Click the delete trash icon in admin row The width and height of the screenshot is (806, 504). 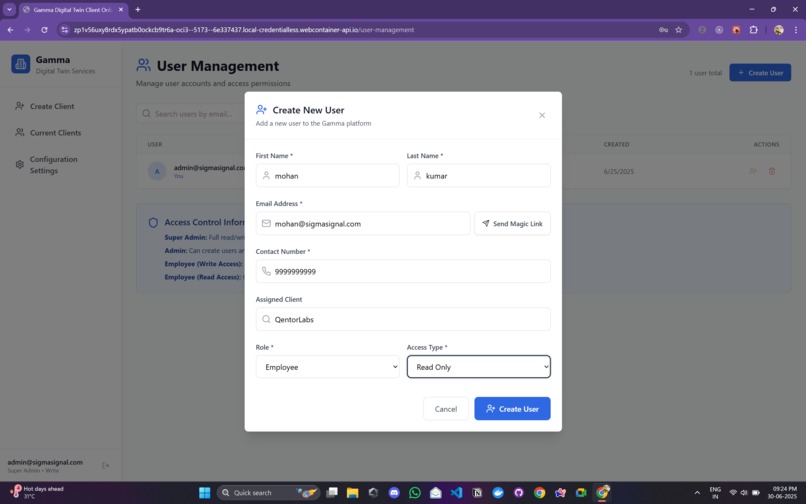pyautogui.click(x=772, y=171)
